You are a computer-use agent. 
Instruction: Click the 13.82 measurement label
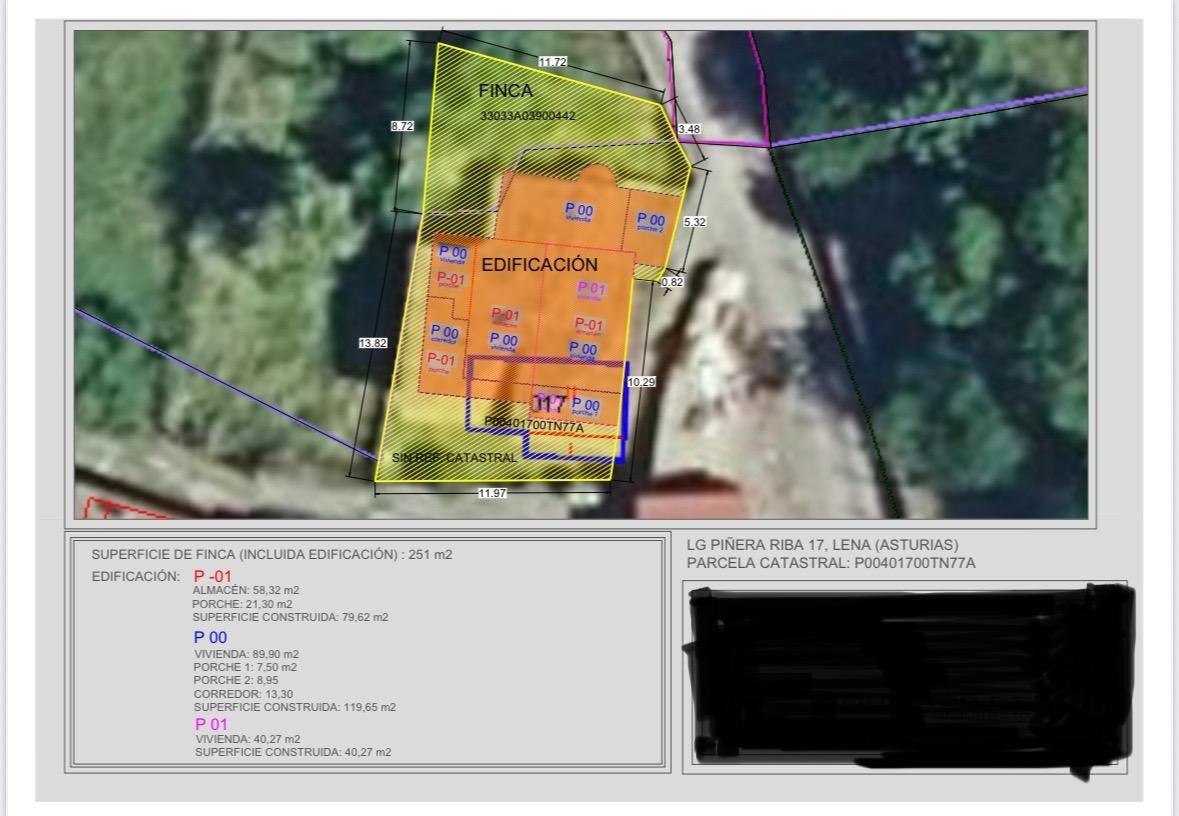(x=372, y=343)
